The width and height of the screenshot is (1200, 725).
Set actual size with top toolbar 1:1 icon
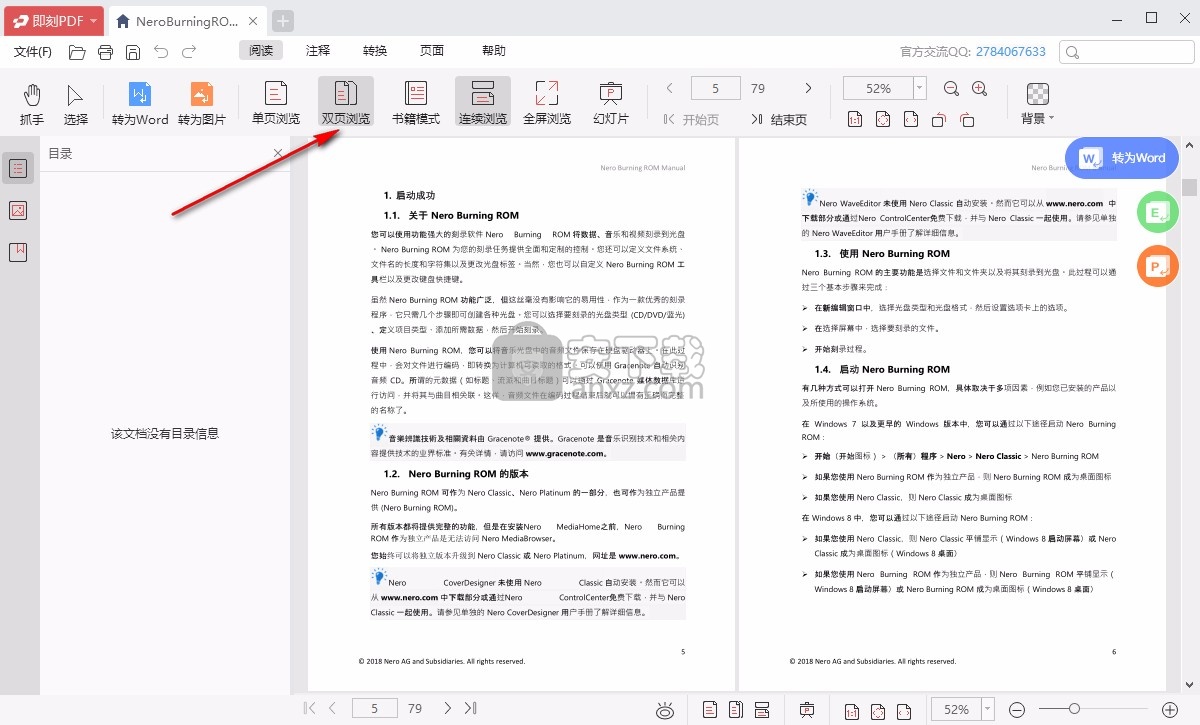(855, 120)
